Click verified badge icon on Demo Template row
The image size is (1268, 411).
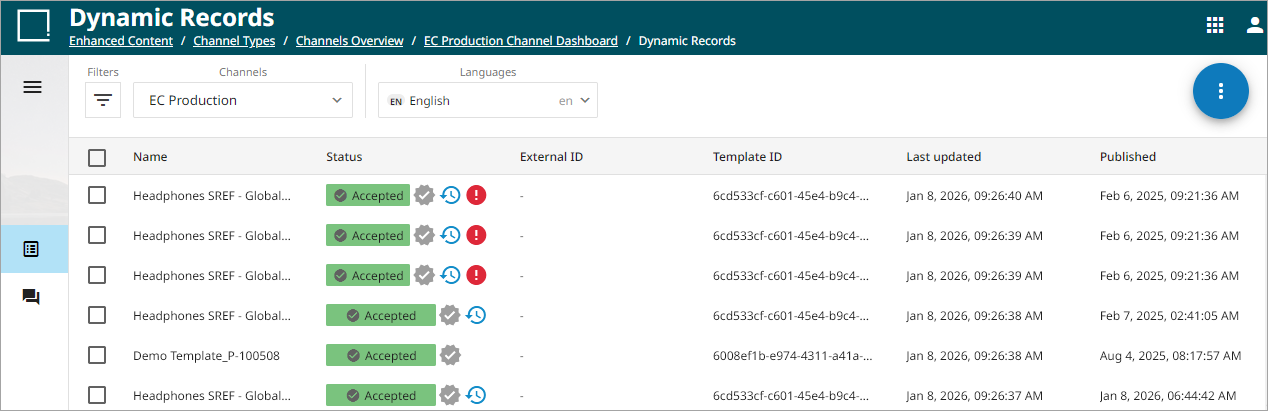(451, 355)
